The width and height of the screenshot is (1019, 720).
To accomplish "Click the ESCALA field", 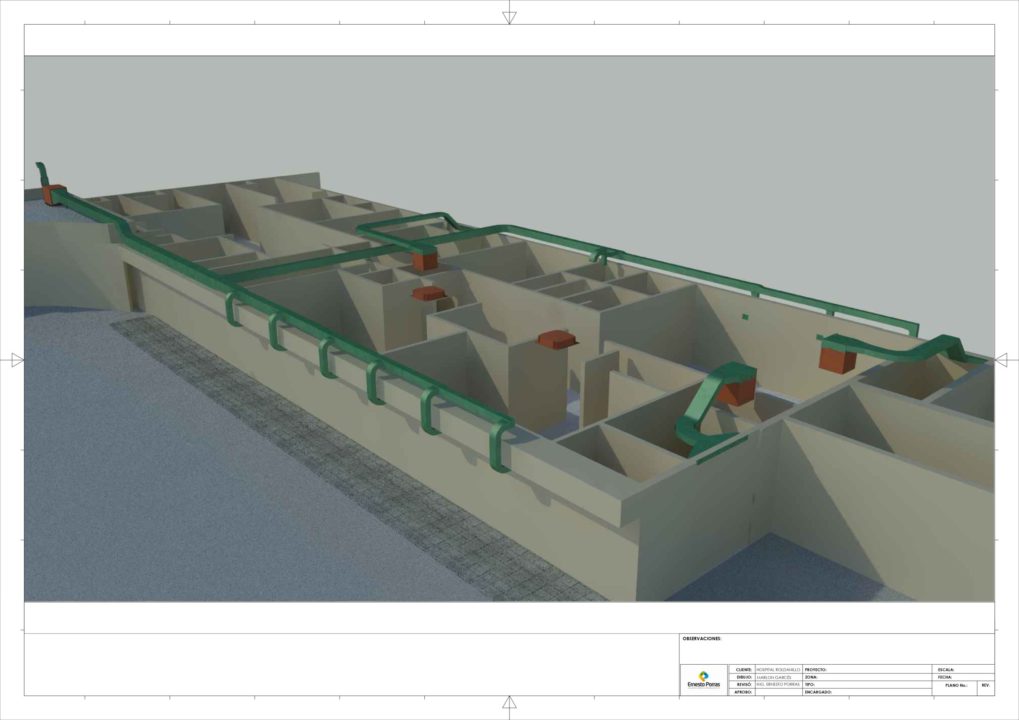I will click(x=963, y=669).
